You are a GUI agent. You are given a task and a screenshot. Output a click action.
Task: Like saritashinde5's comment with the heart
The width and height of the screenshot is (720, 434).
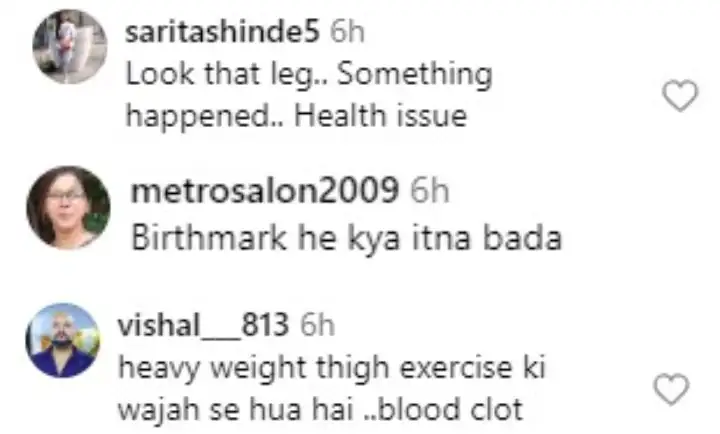pos(680,96)
